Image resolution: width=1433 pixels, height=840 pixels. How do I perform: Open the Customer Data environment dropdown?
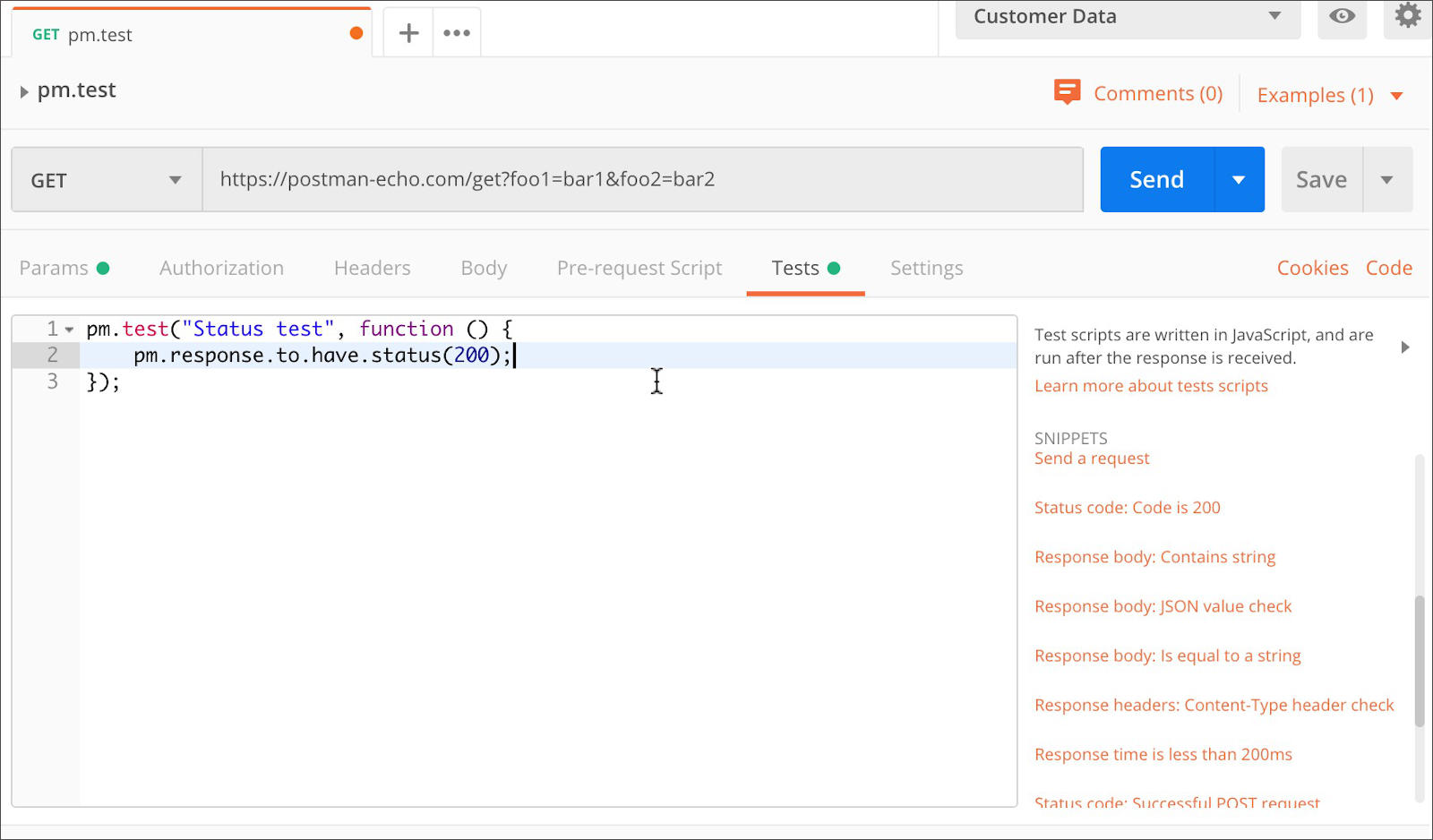(x=1274, y=15)
